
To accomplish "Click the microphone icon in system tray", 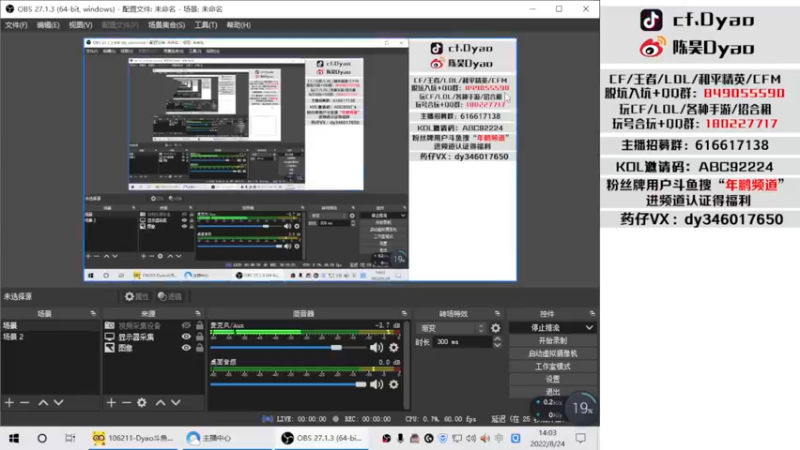I will pos(400,438).
